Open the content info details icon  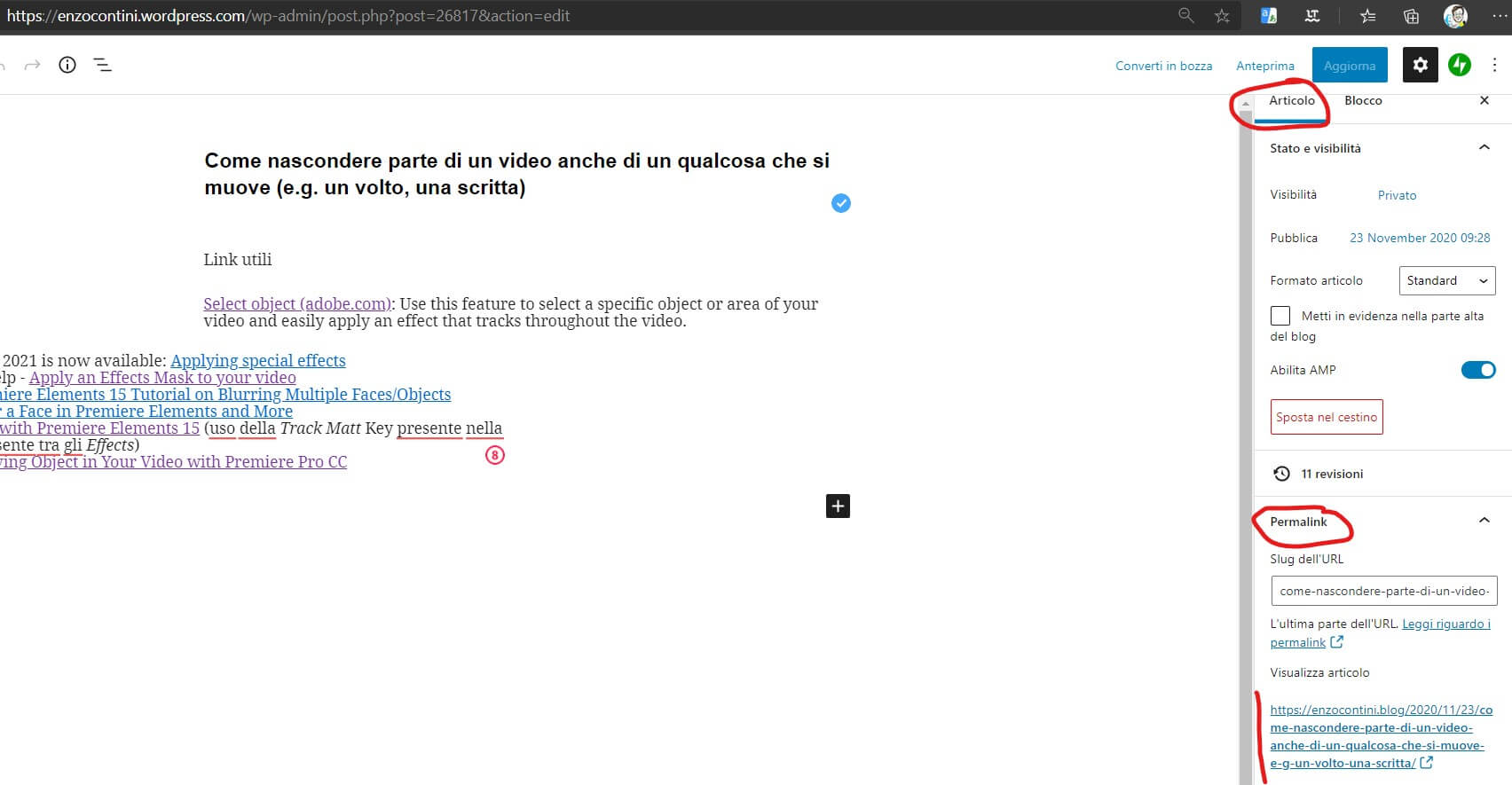[67, 65]
